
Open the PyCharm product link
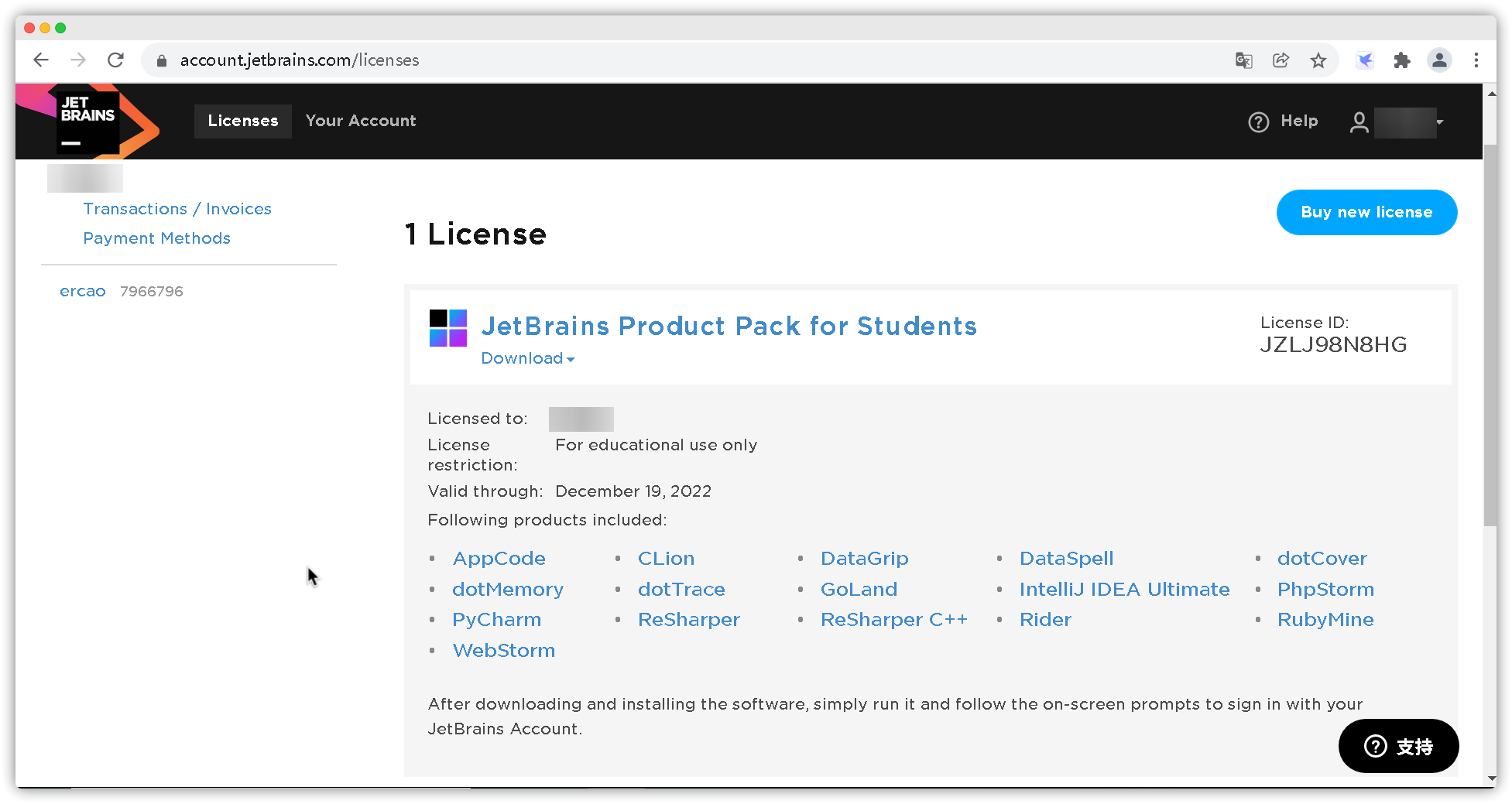(x=496, y=619)
